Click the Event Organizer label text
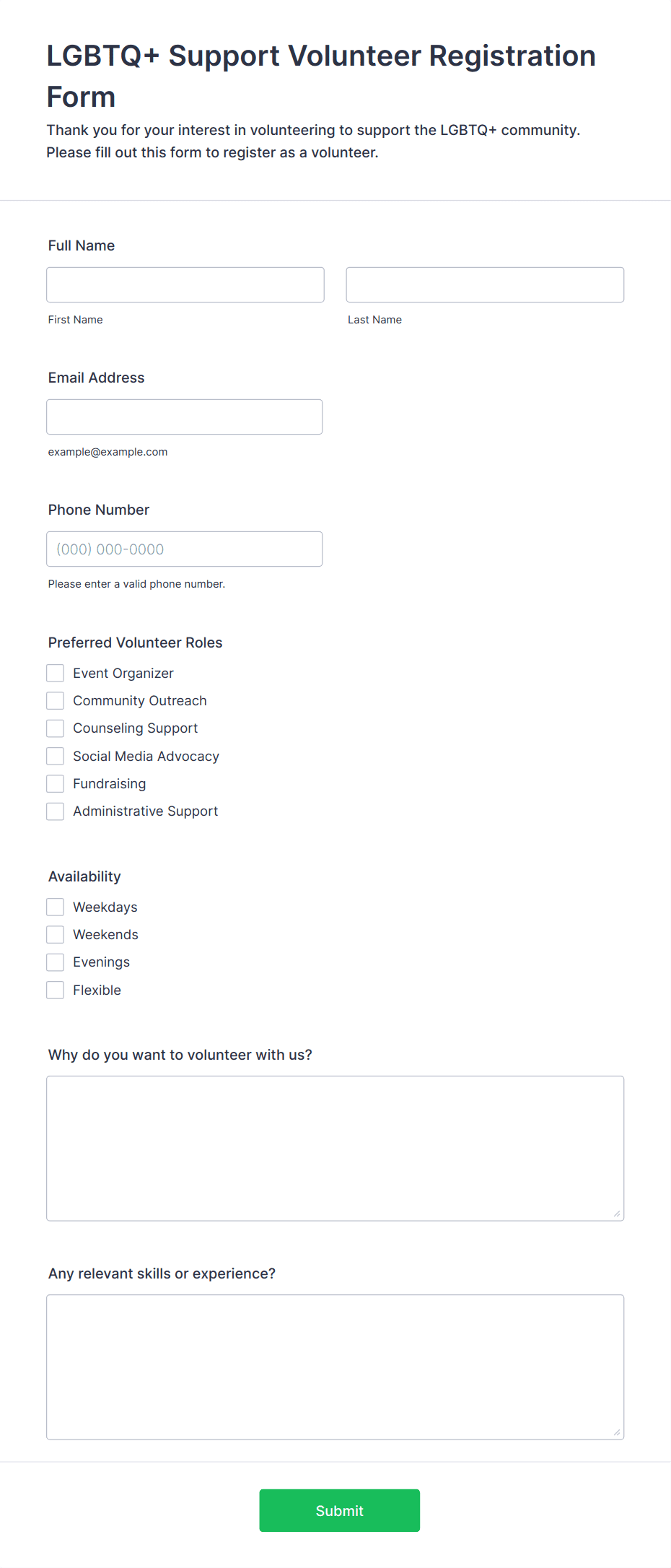The image size is (671, 1568). pos(123,673)
